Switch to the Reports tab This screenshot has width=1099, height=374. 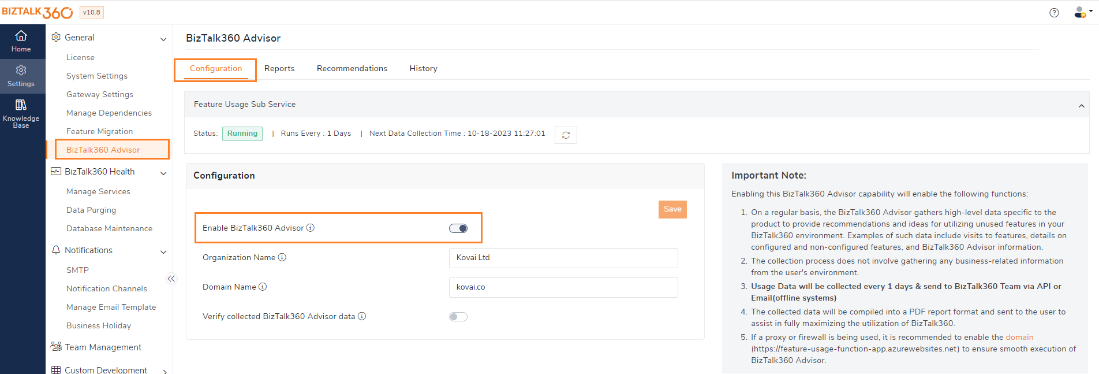tap(279, 69)
